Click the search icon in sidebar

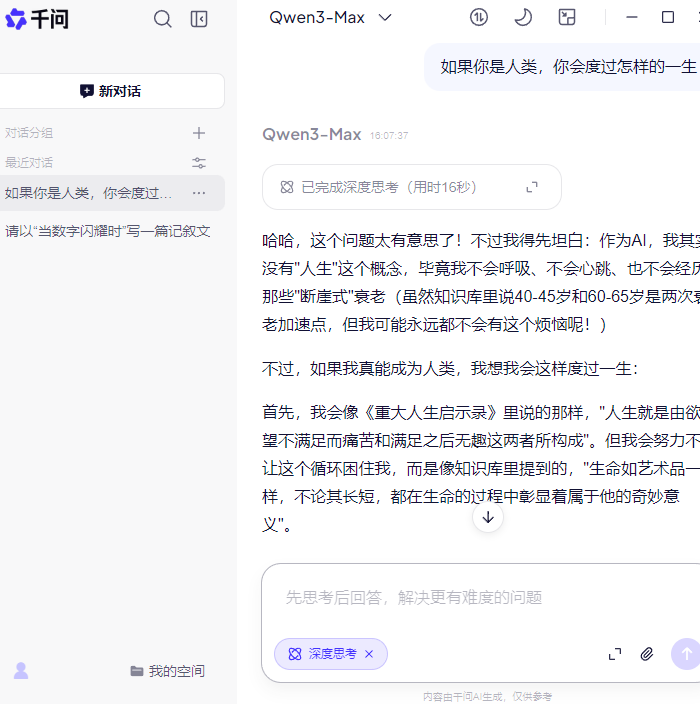point(162,19)
